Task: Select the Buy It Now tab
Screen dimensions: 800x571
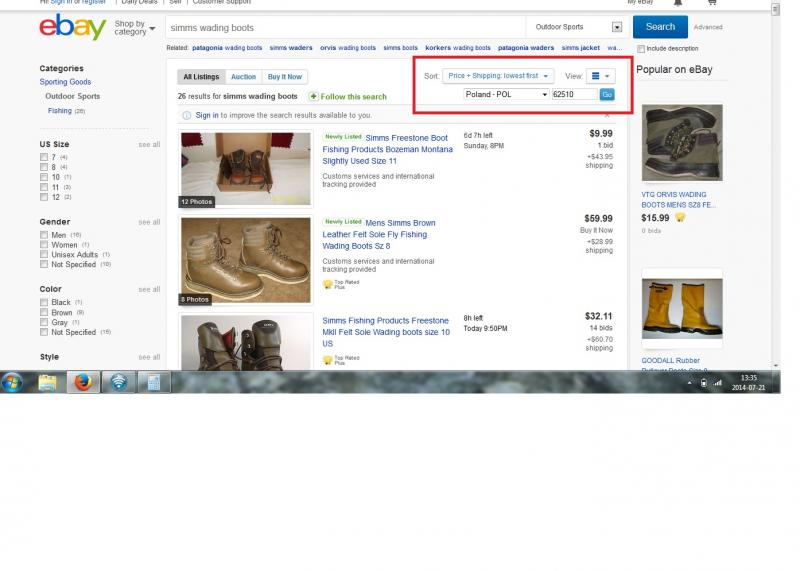Action: (x=284, y=77)
